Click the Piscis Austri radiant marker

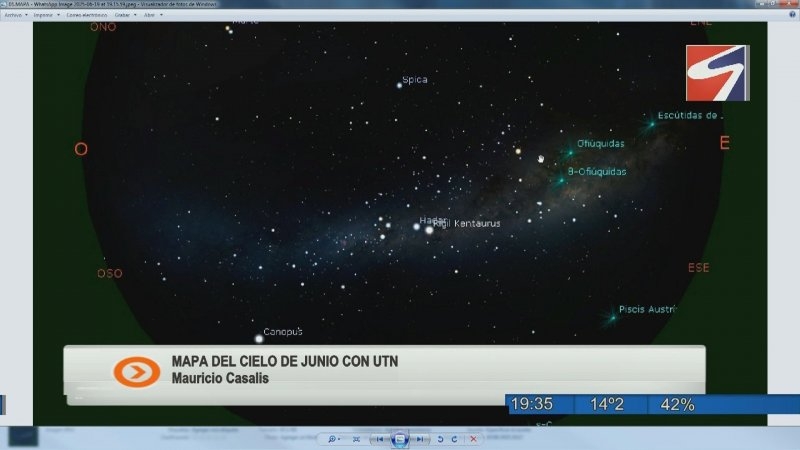click(611, 317)
